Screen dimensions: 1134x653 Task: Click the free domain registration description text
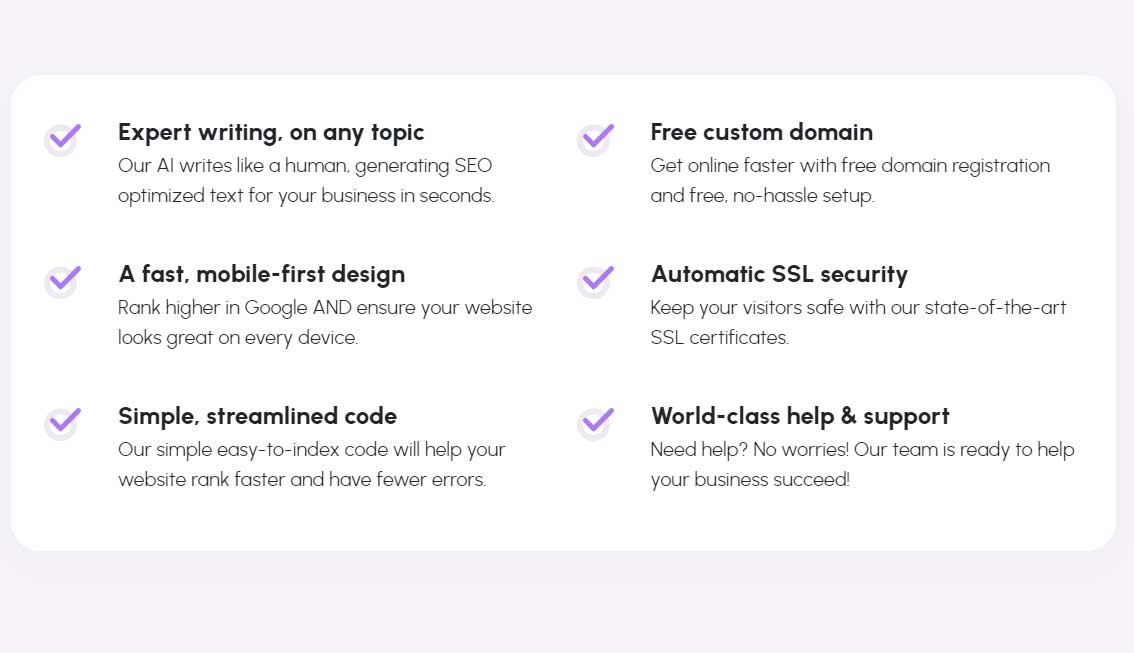coord(850,180)
